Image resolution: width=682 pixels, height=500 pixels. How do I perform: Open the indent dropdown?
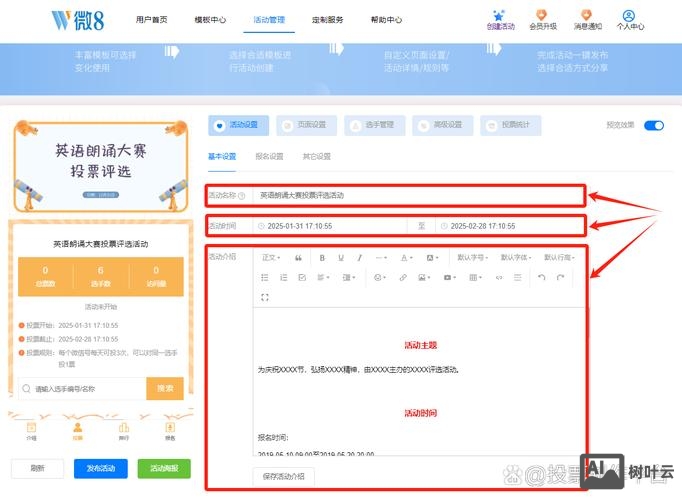click(349, 277)
